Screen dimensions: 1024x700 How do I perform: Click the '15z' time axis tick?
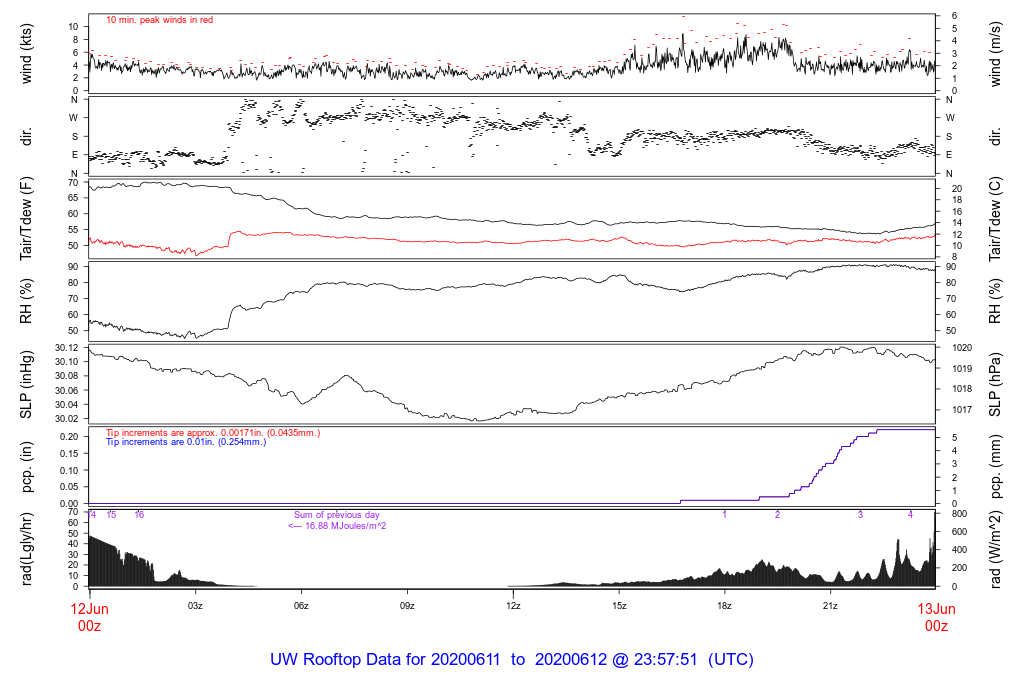619,606
